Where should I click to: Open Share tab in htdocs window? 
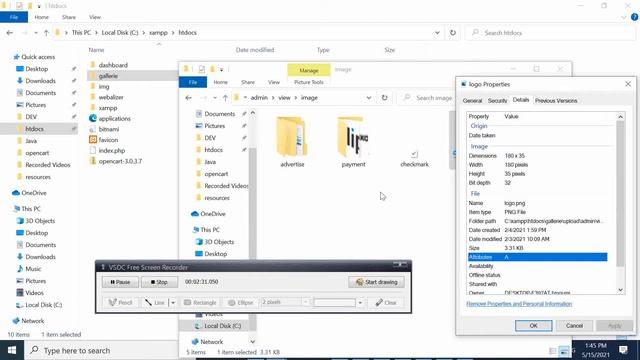click(69, 17)
